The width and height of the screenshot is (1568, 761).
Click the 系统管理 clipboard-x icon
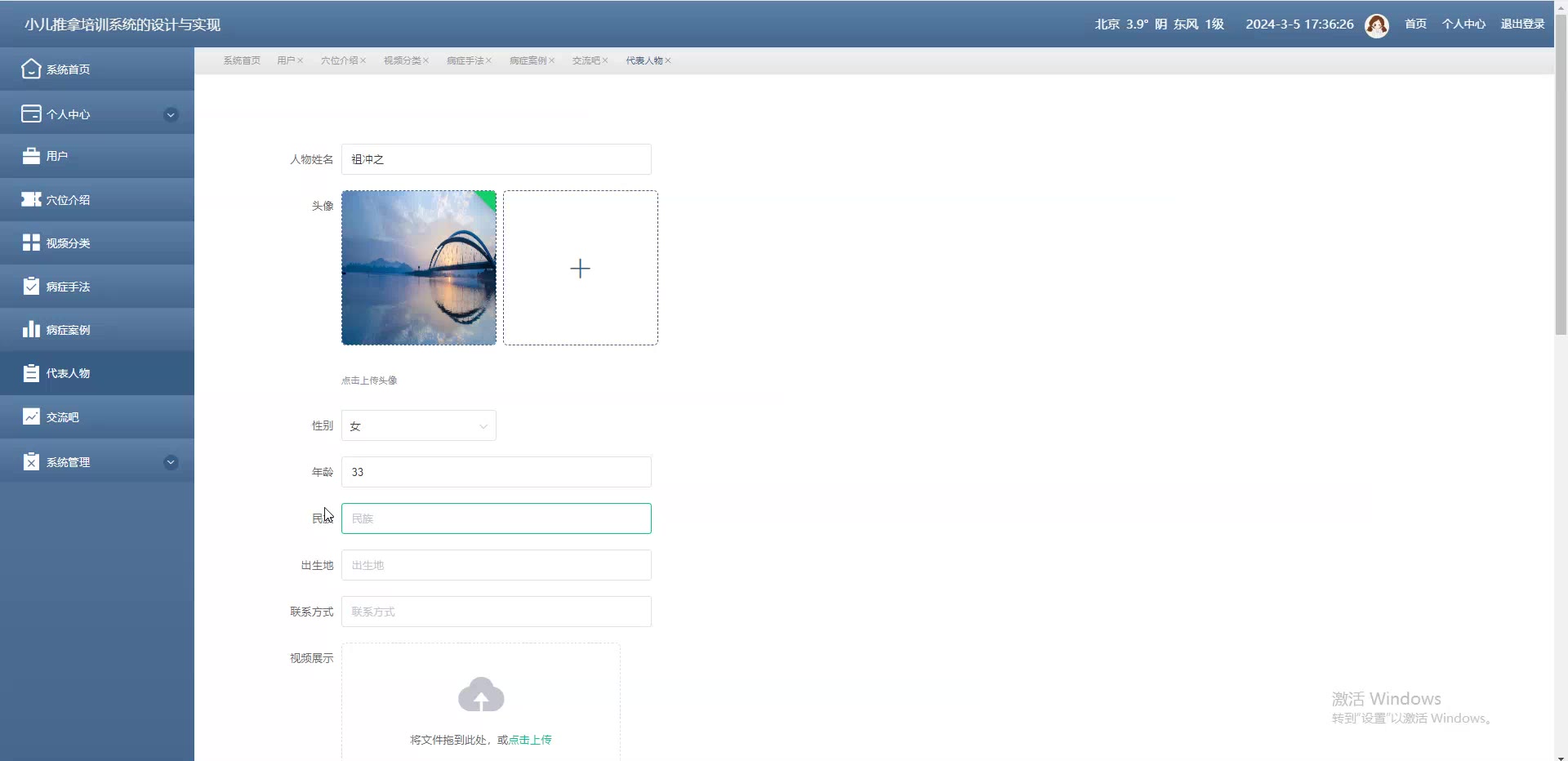(x=31, y=461)
